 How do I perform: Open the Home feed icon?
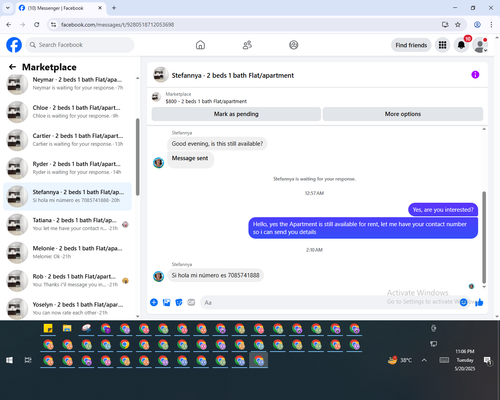click(200, 45)
